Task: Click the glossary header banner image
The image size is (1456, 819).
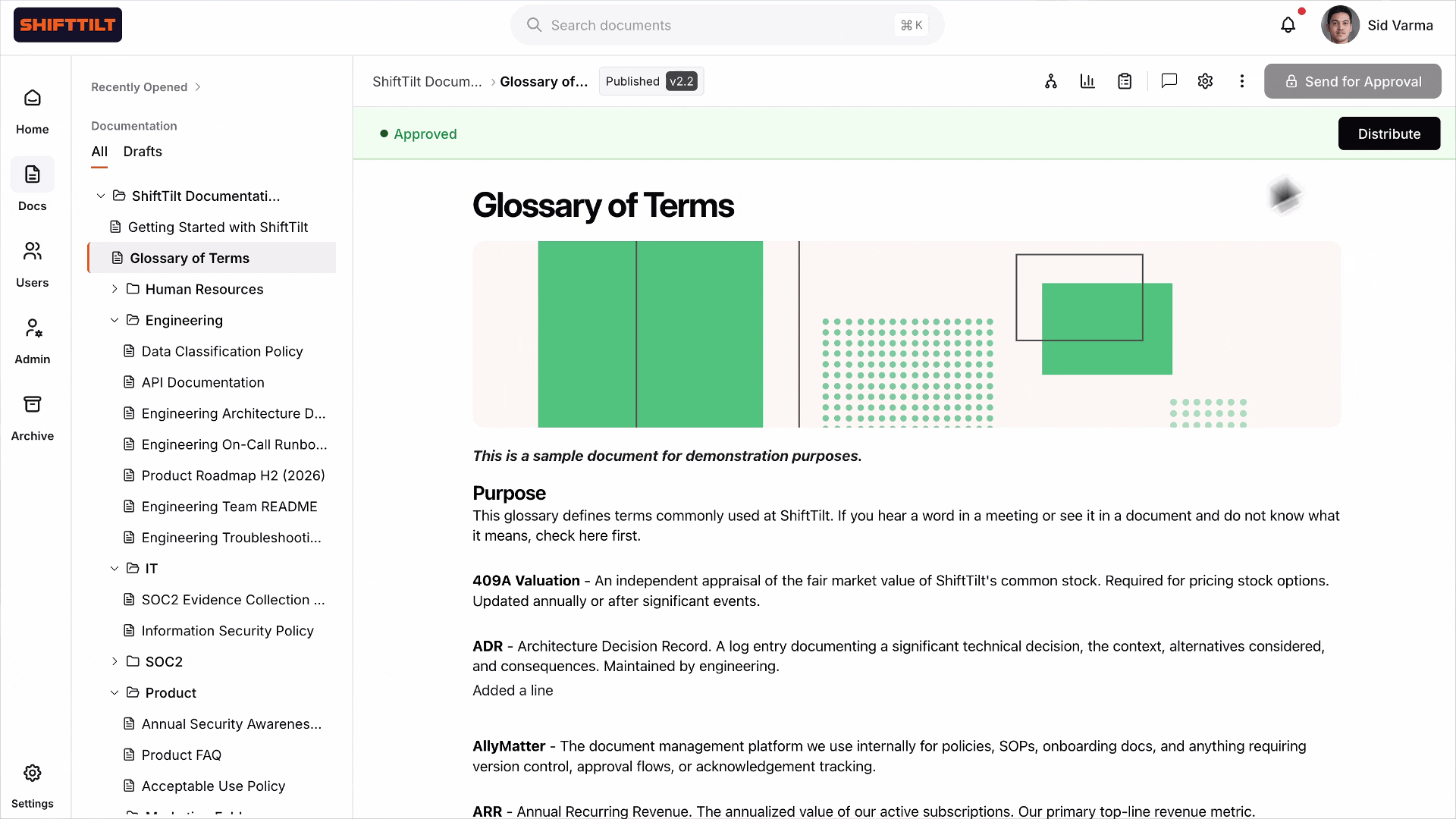Action: click(x=906, y=334)
